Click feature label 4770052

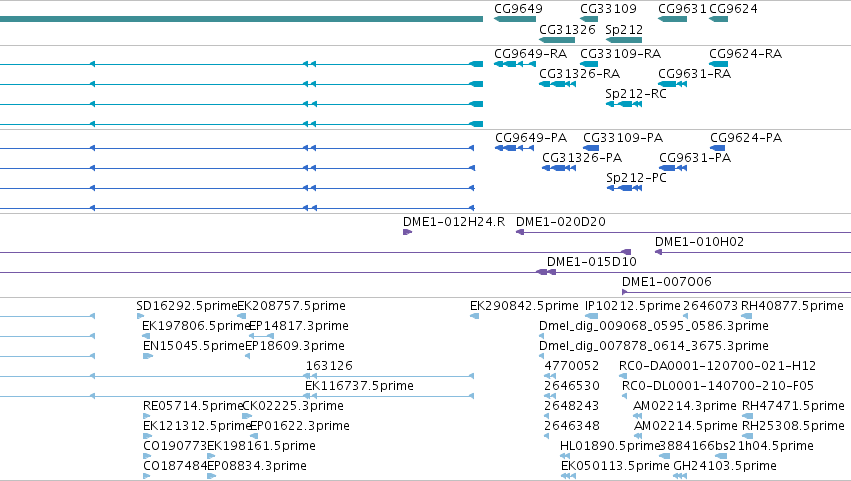pos(571,366)
